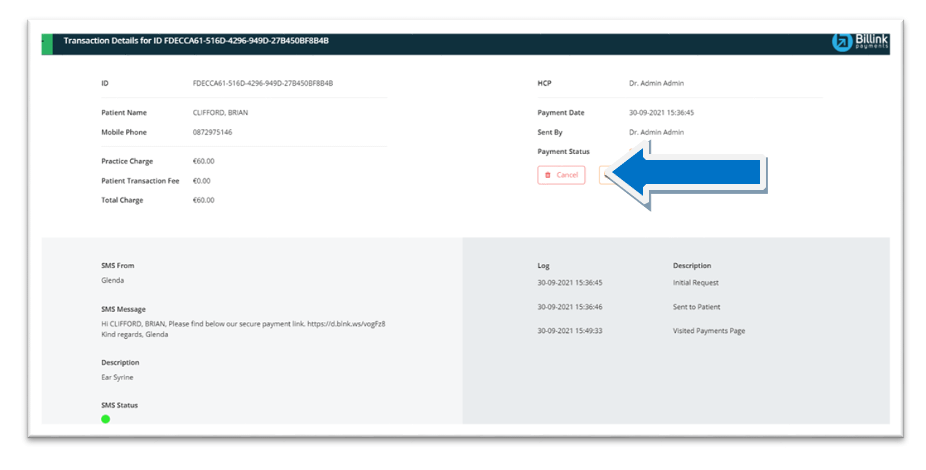Click the HCP value Dr. Admin Admin

tap(656, 83)
